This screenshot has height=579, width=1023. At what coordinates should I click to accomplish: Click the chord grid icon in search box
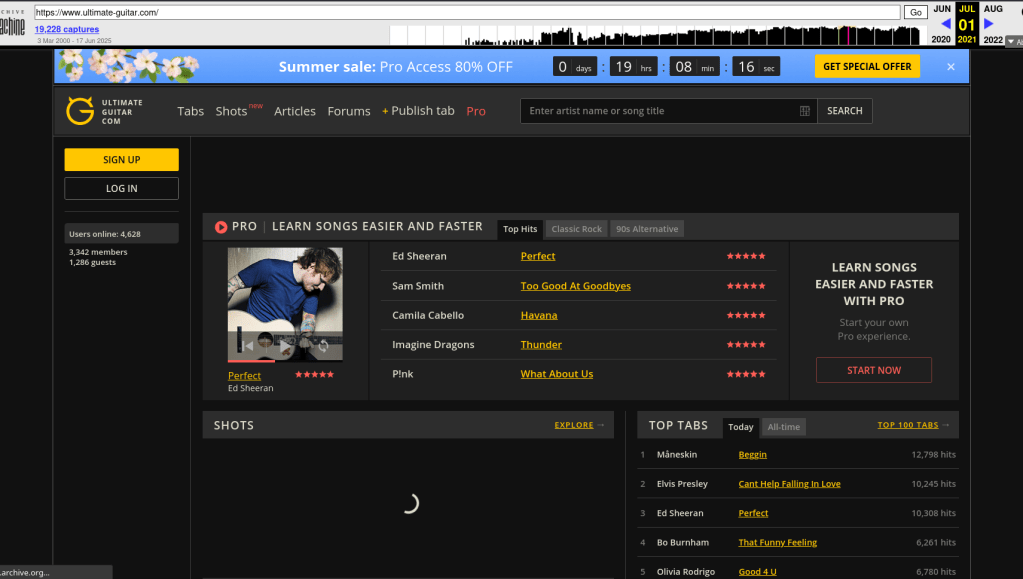[x=805, y=111]
